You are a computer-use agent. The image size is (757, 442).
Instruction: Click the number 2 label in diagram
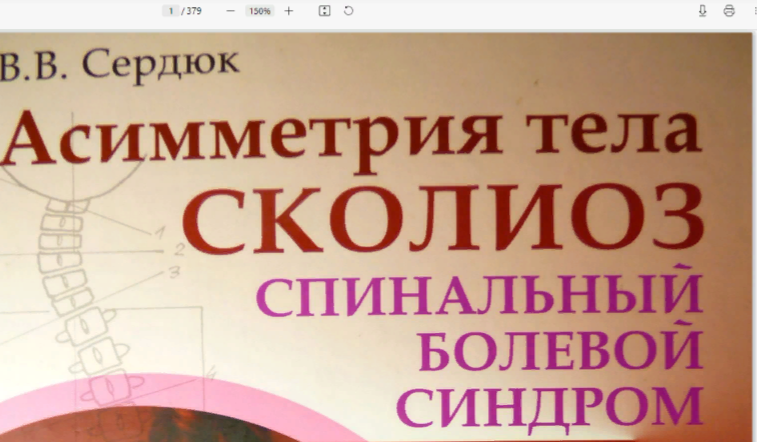tap(178, 247)
